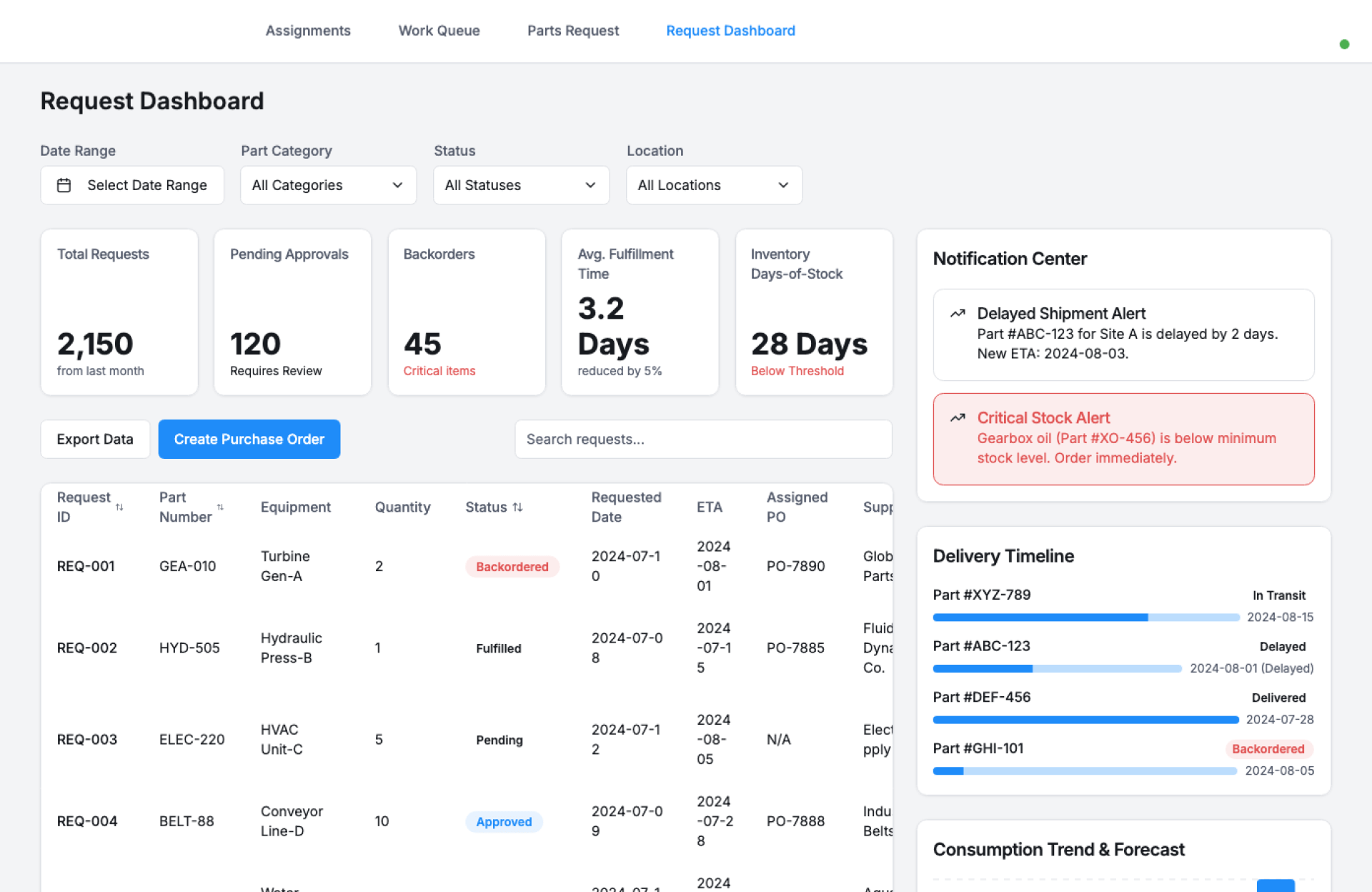Expand the All Statuses dropdown
Viewport: 1372px width, 892px height.
(521, 185)
